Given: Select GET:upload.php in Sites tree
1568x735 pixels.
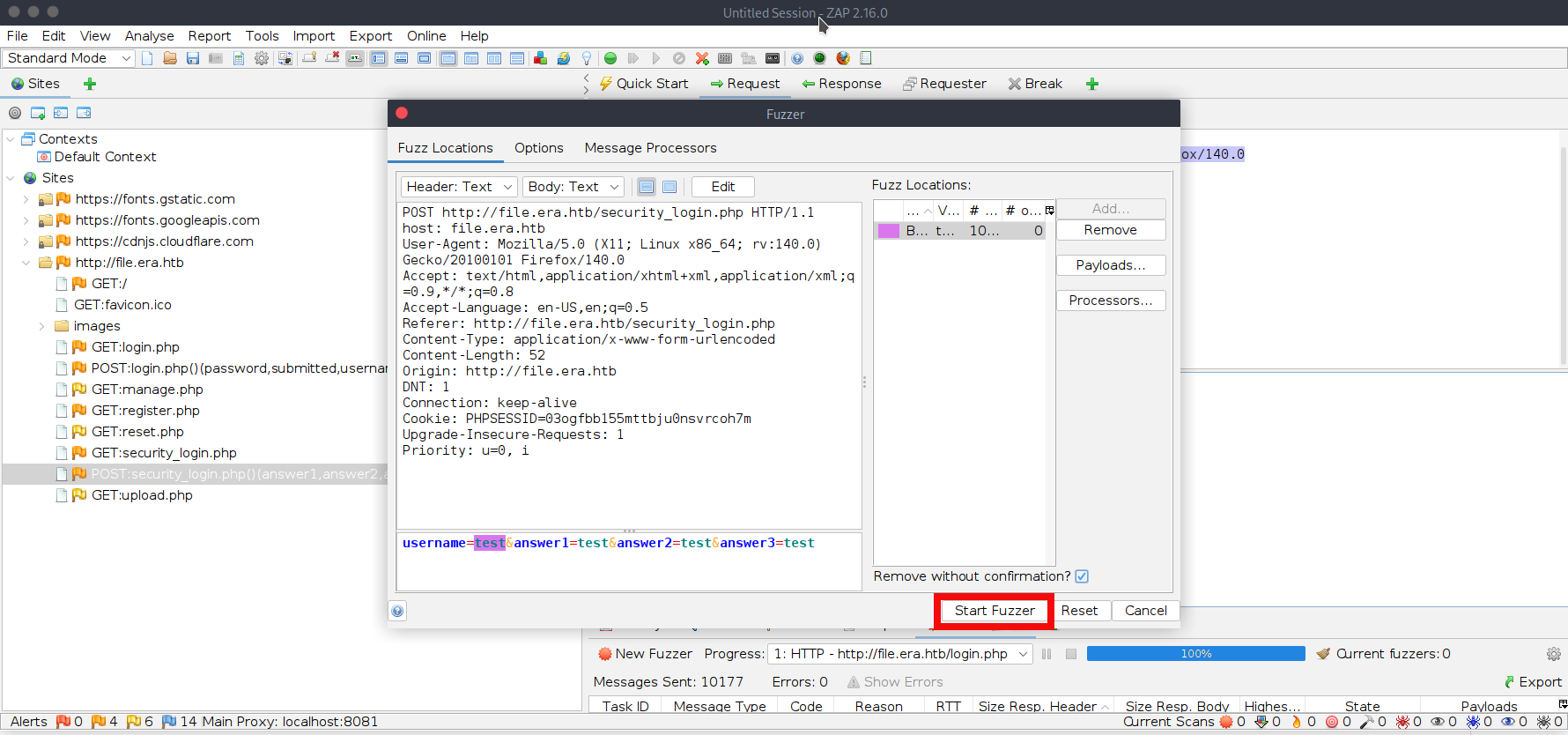Looking at the screenshot, I should [x=142, y=495].
